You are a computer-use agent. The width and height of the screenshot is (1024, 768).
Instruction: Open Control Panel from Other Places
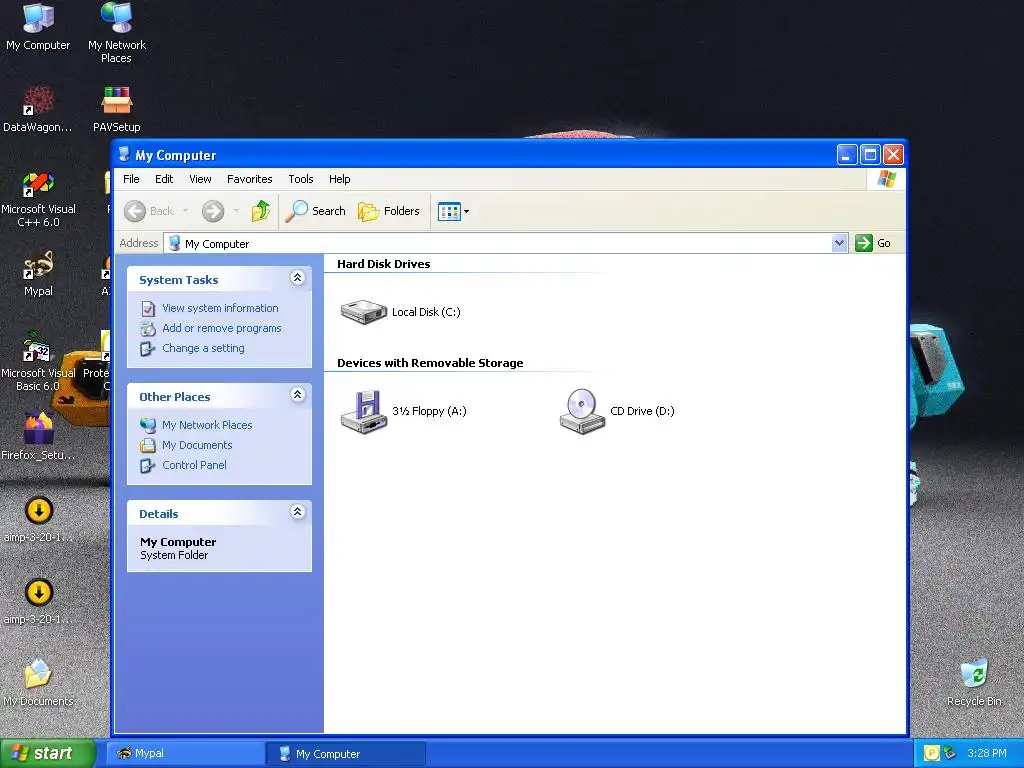(x=195, y=466)
